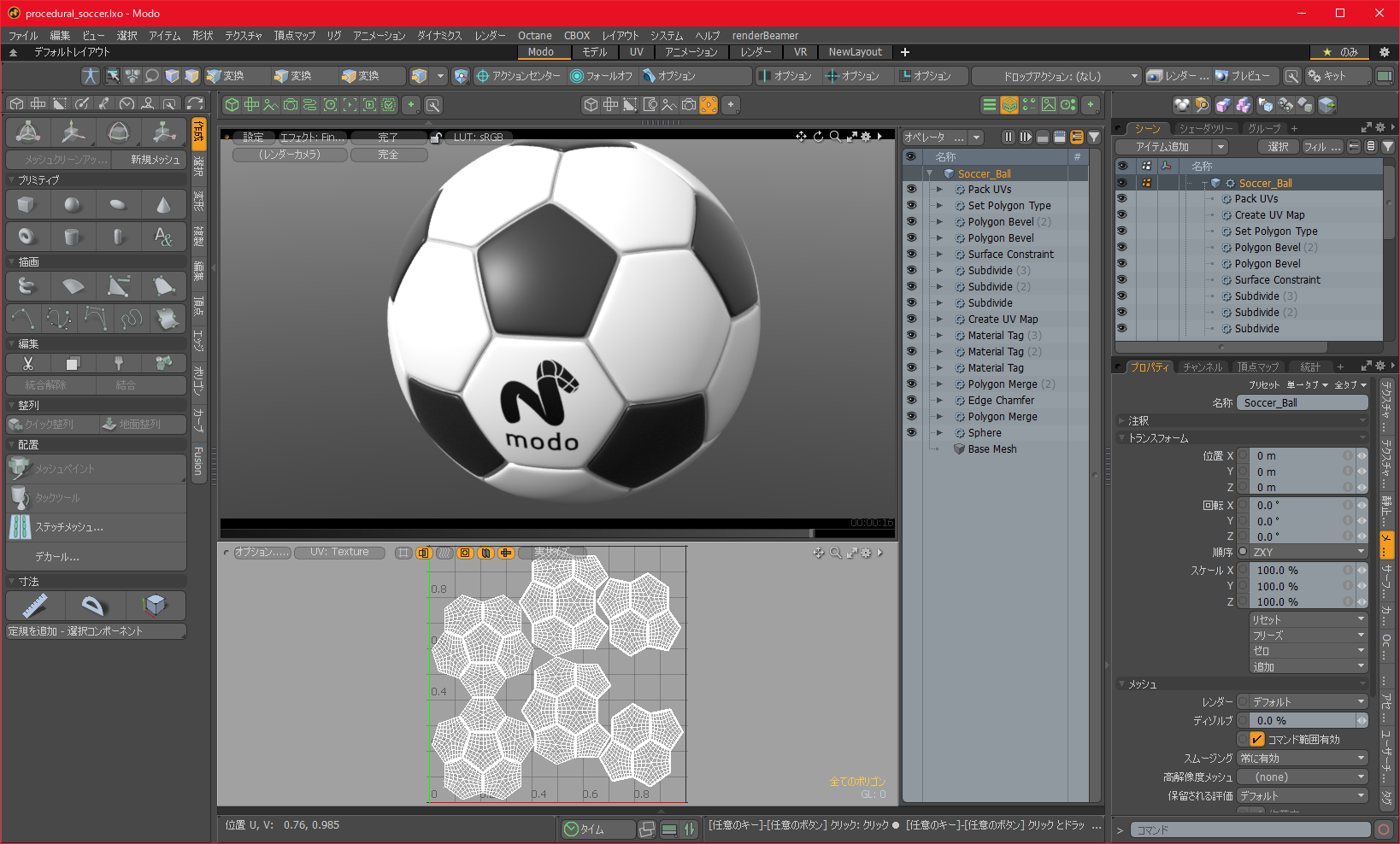The height and width of the screenshot is (844, 1400).
Task: Toggle visibility of Sphere operator
Action: coord(911,433)
